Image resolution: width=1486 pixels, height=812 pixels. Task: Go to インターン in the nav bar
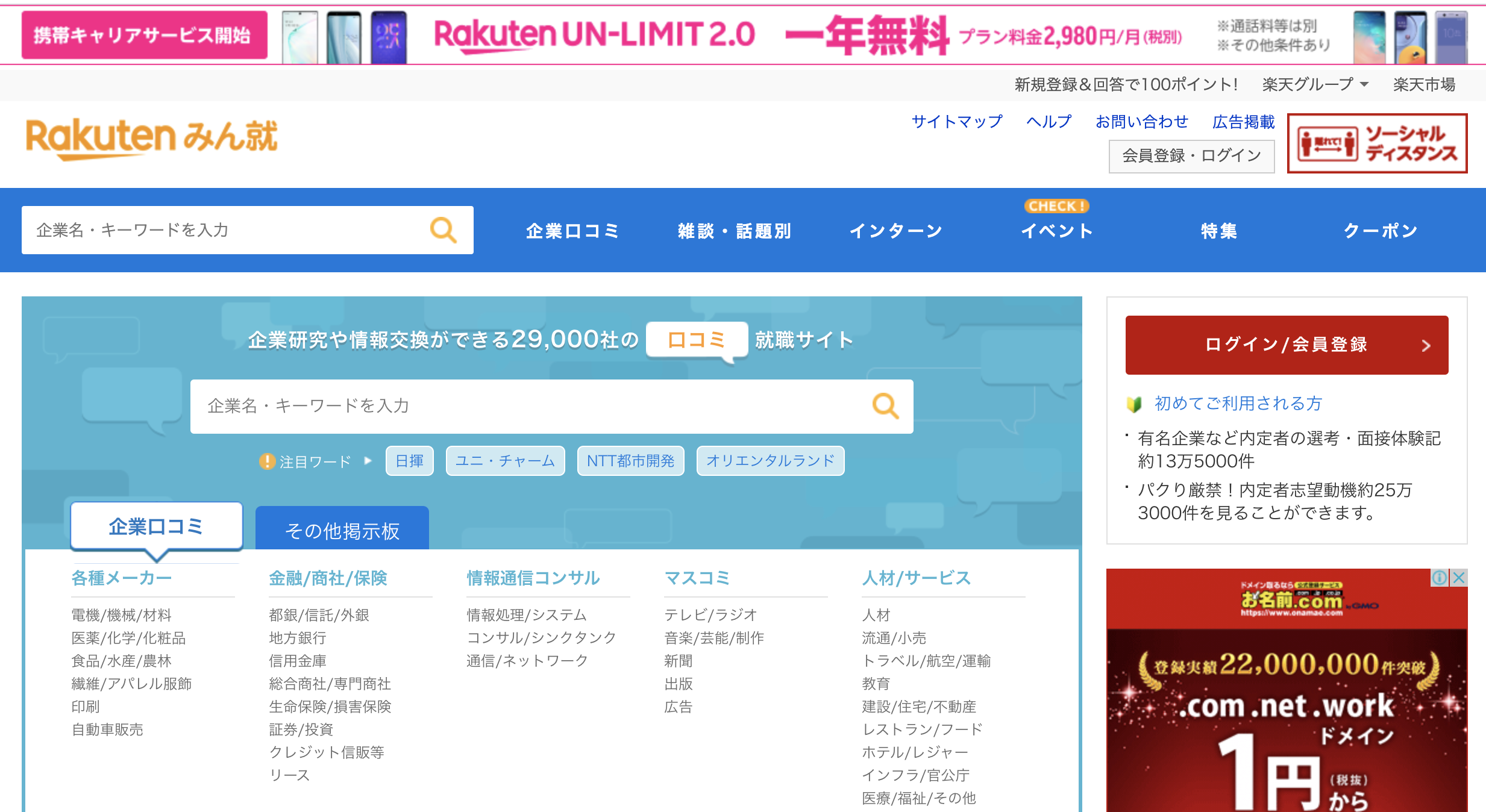pyautogui.click(x=896, y=231)
